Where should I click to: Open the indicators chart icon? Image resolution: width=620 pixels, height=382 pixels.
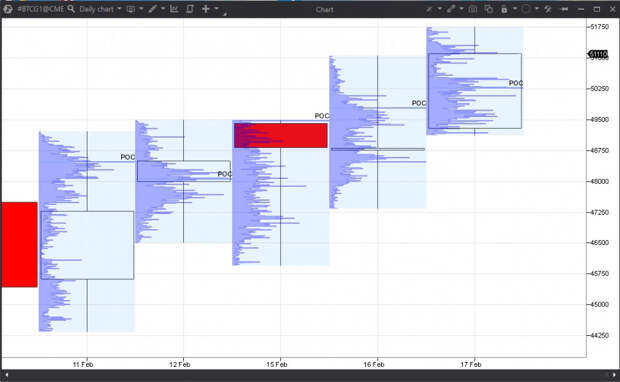[x=174, y=9]
